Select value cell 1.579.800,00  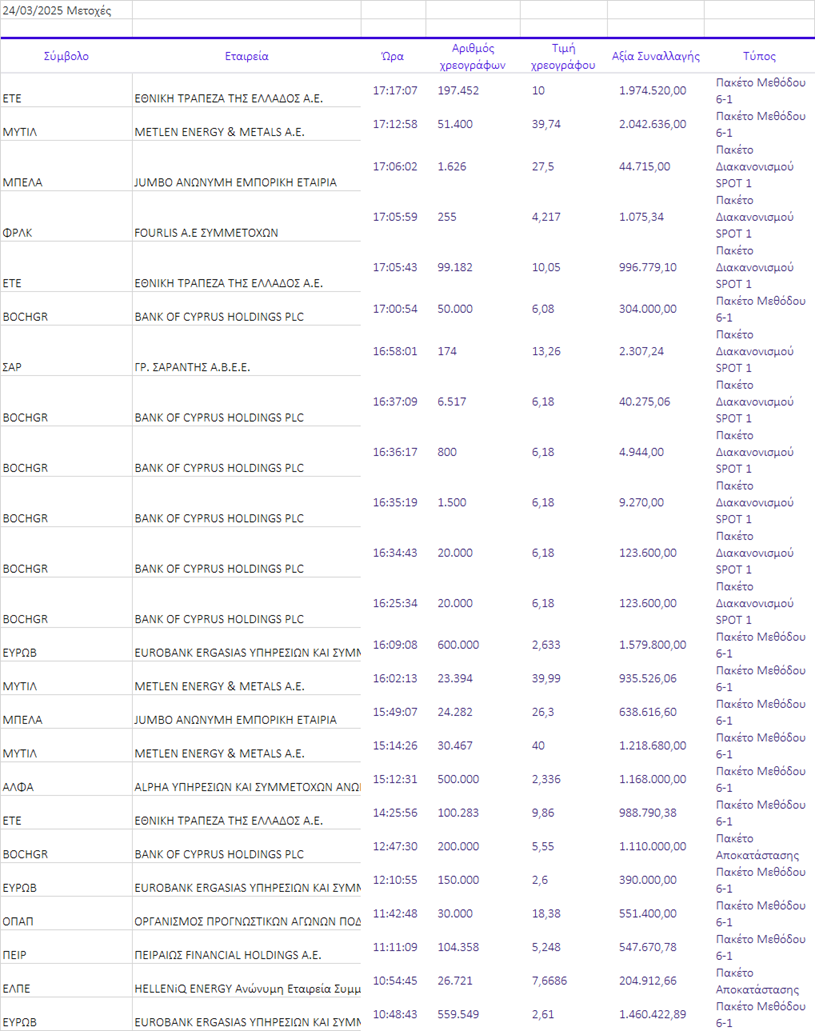pos(652,645)
